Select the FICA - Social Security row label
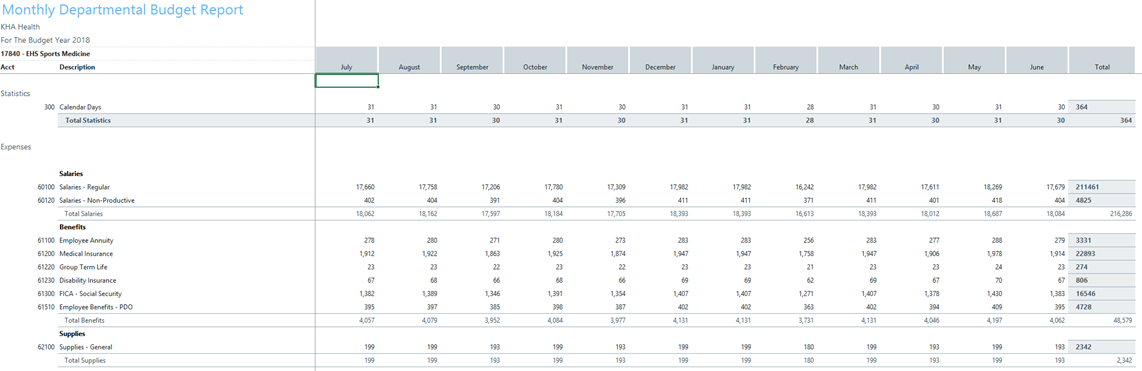 click(x=90, y=294)
